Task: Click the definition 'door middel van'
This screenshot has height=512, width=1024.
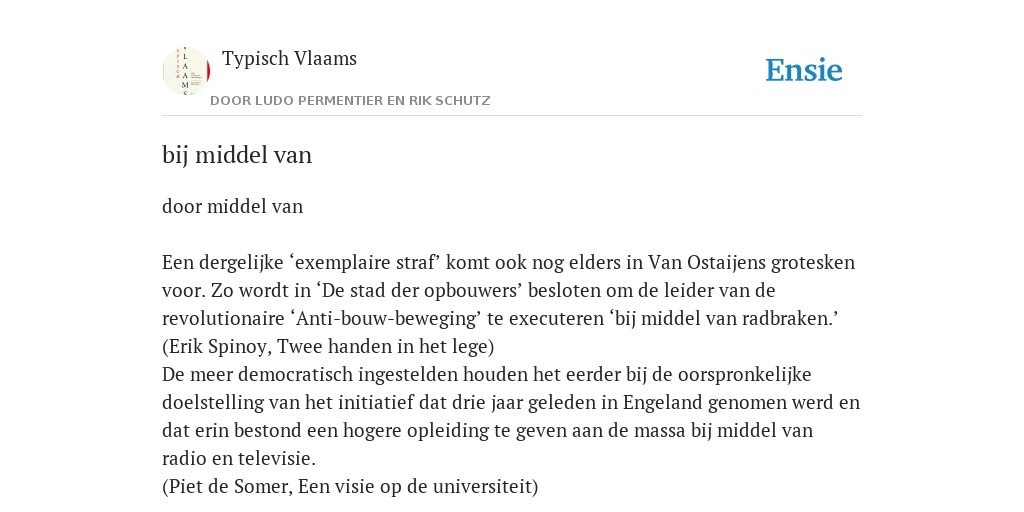Action: click(232, 206)
